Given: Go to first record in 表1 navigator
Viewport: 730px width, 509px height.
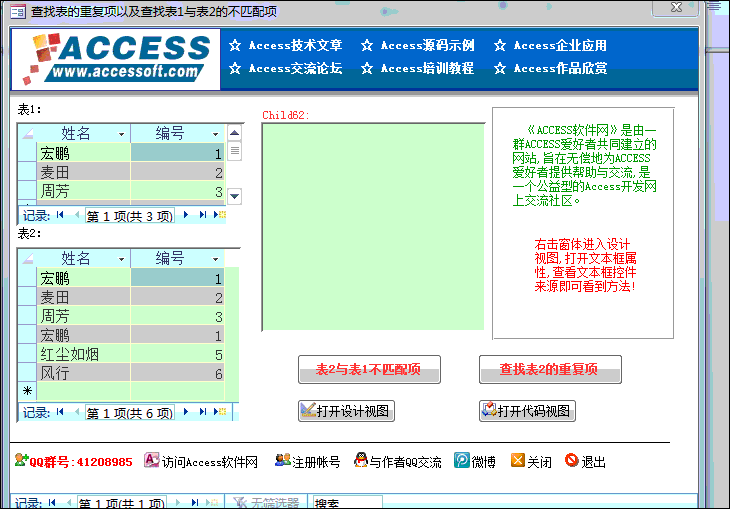Looking at the screenshot, I should 60,215.
